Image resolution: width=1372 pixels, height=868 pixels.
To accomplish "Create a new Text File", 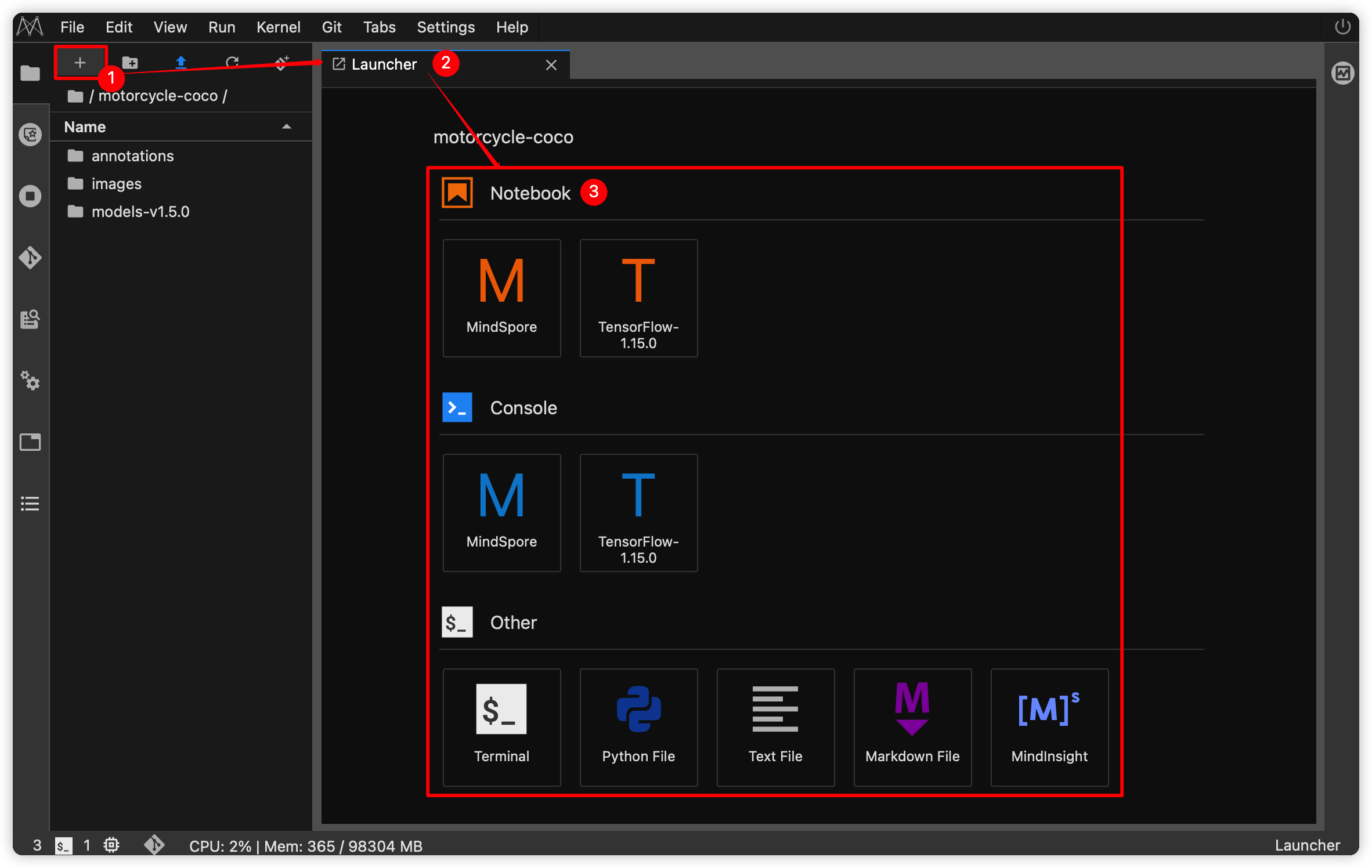I will click(775, 728).
